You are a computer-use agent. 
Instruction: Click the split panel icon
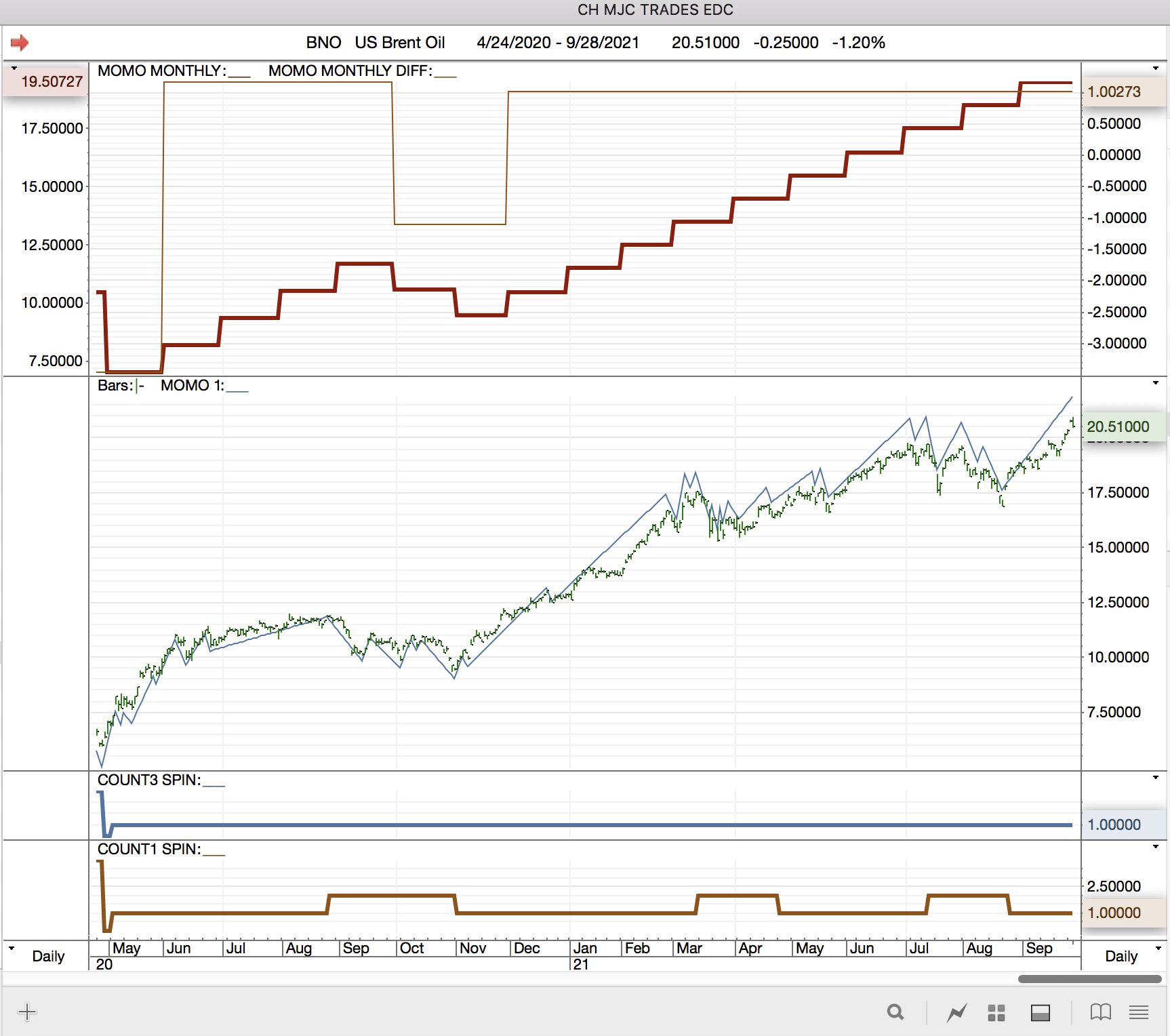[1041, 1013]
